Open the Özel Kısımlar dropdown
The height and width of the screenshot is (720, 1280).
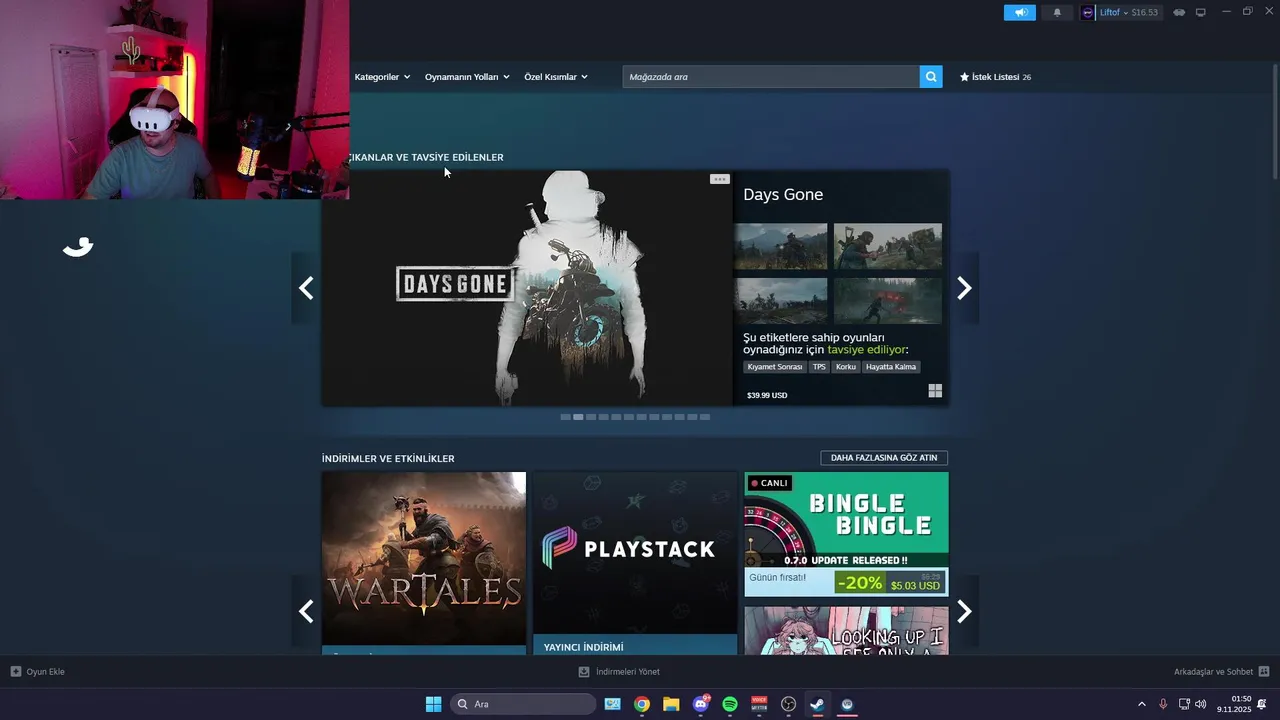point(556,77)
